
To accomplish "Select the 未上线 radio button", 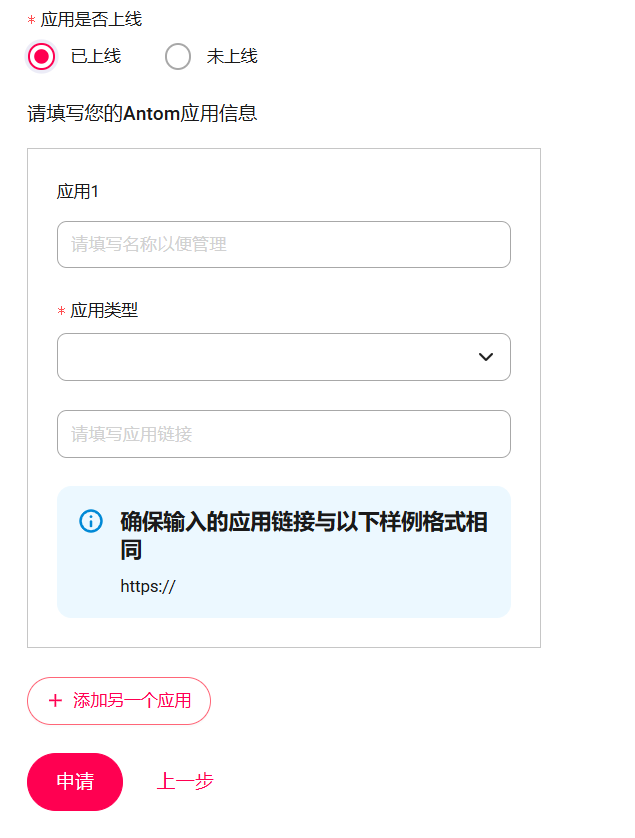I will [x=178, y=57].
